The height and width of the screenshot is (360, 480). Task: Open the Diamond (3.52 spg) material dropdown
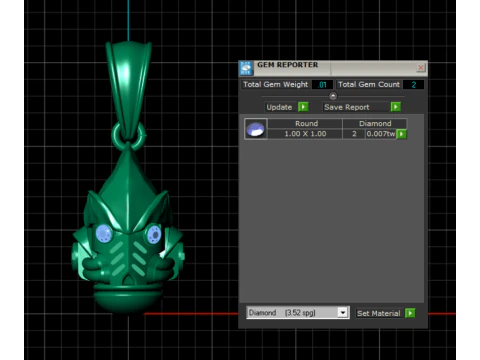pos(342,313)
